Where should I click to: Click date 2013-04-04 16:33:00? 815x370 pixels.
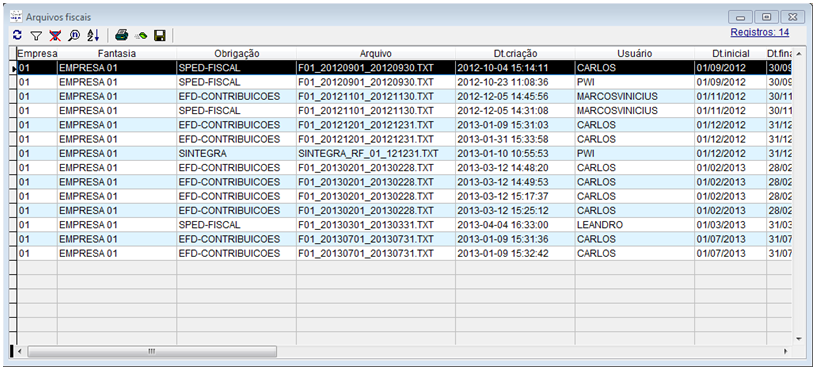[x=515, y=225]
